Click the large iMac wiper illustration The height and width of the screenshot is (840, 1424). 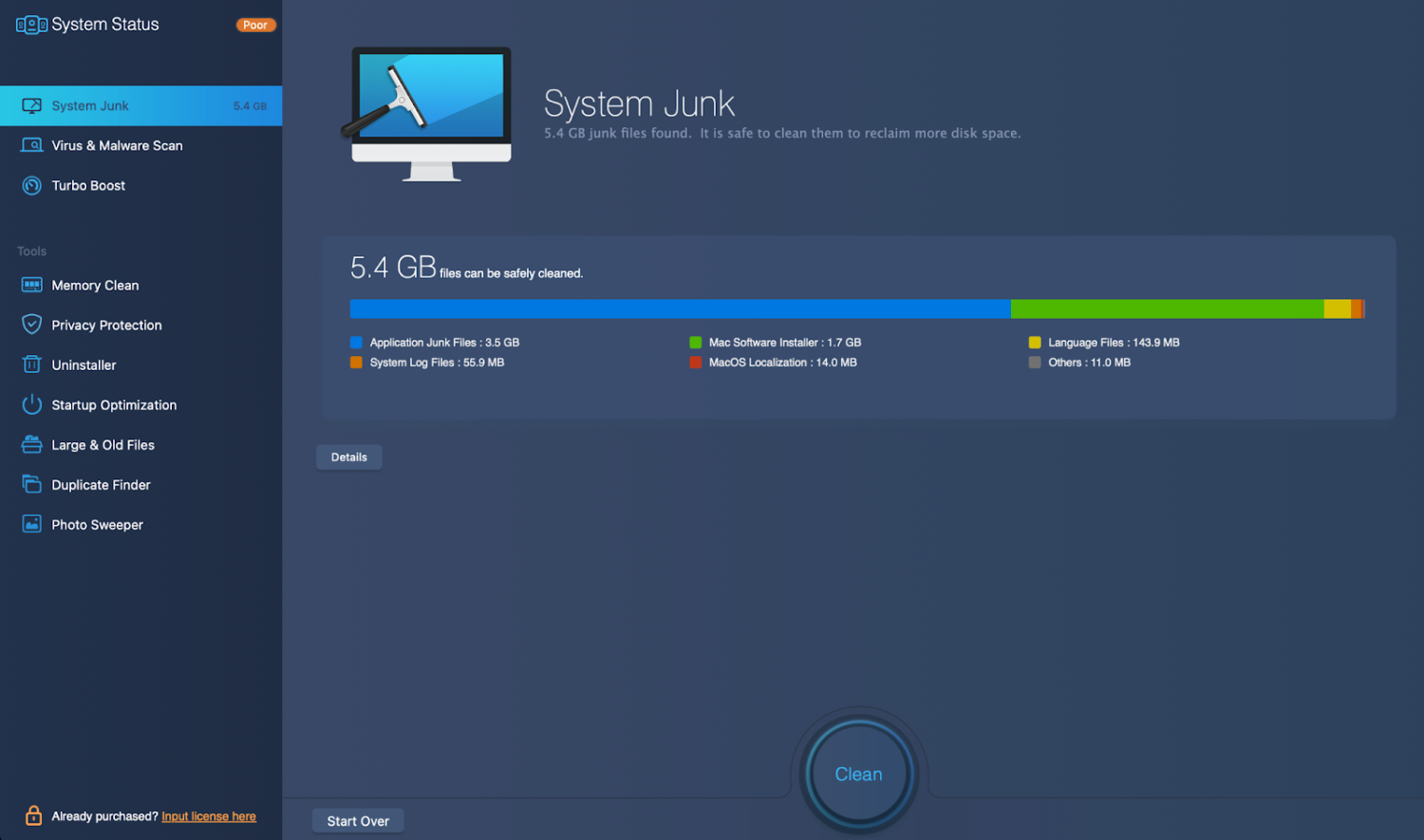[x=430, y=112]
